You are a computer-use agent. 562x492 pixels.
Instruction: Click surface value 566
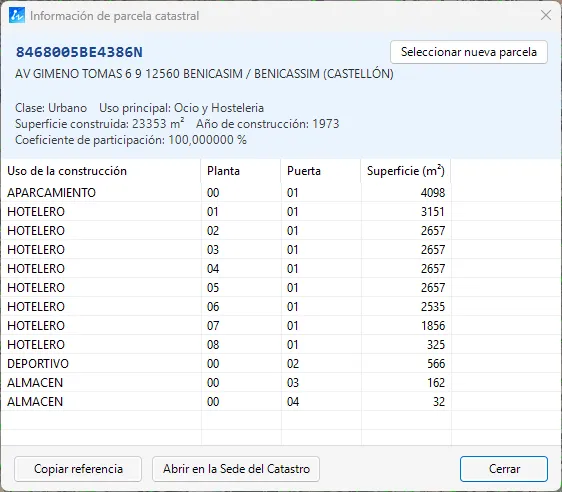point(436,364)
